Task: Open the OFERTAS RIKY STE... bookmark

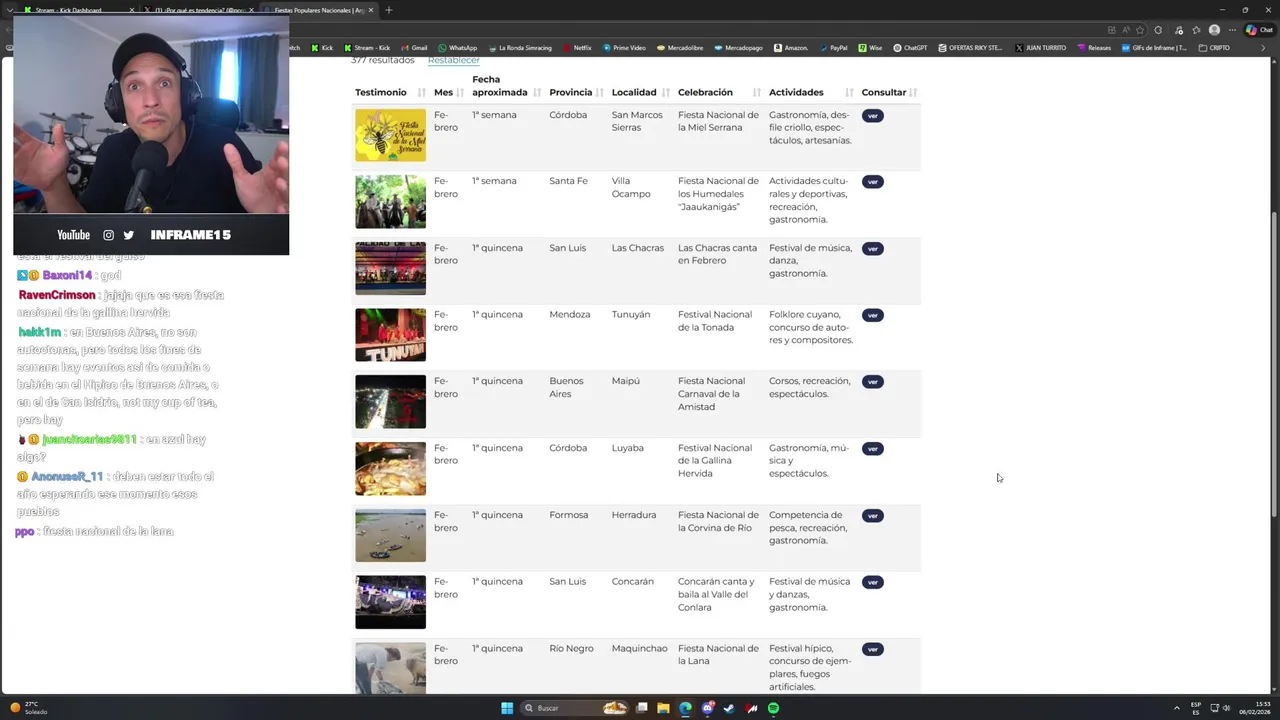Action: click(970, 48)
